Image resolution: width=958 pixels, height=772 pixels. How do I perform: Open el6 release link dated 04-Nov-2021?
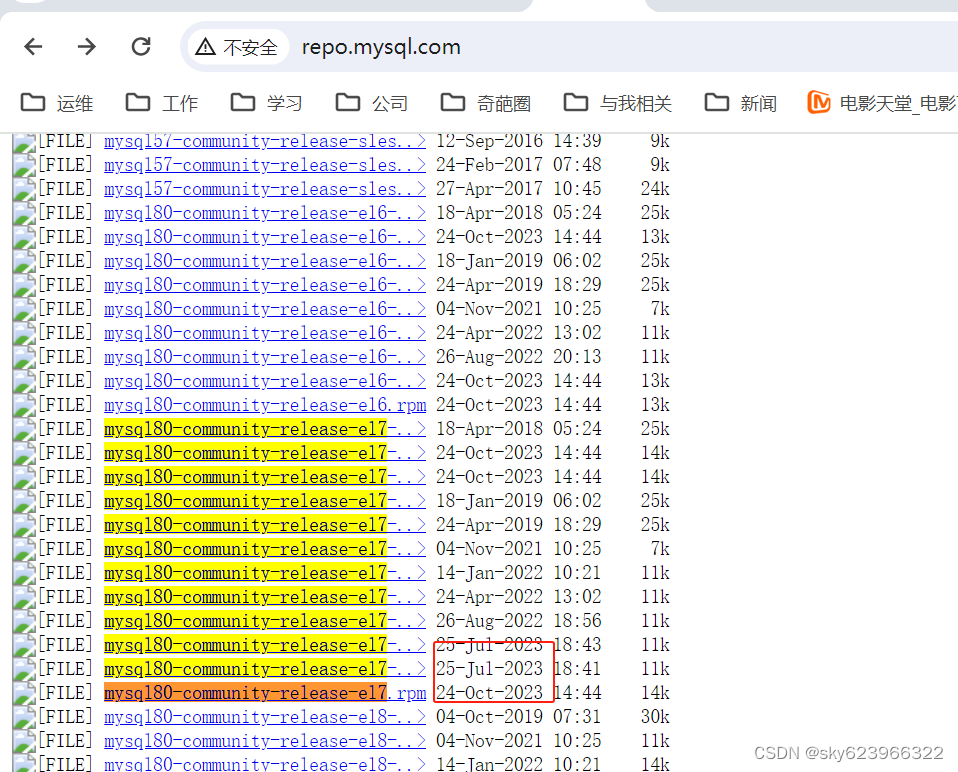[x=265, y=309]
